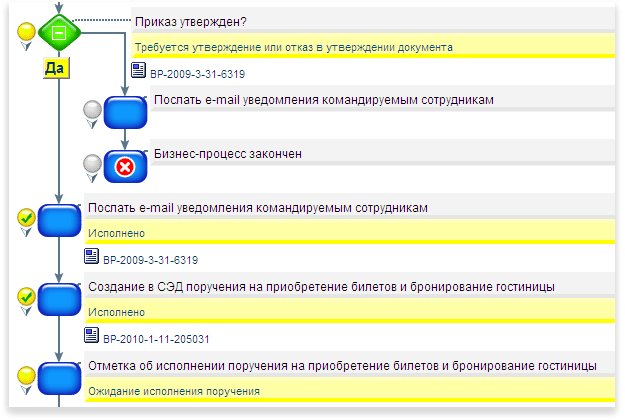This screenshot has height=420, width=625.
Task: Select the blue node of the executed e-mail step
Action: tap(59, 220)
